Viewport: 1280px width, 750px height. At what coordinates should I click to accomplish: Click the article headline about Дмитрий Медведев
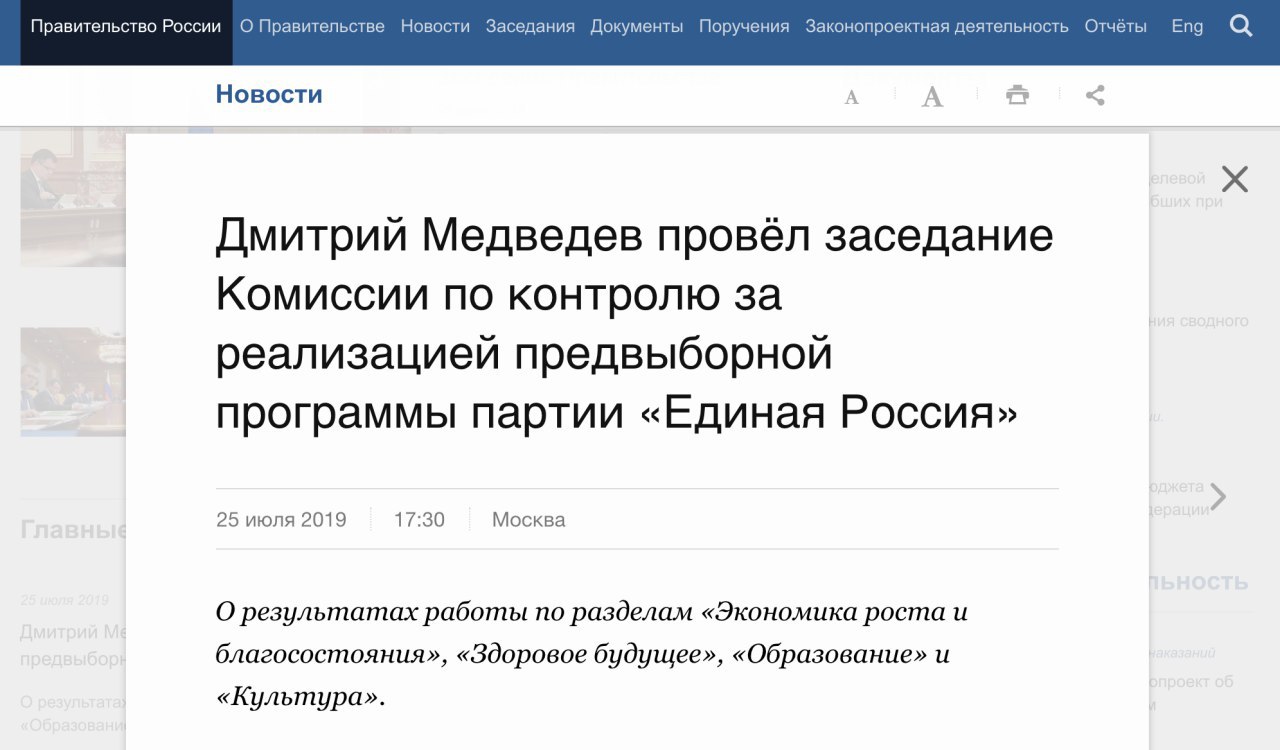click(x=635, y=324)
